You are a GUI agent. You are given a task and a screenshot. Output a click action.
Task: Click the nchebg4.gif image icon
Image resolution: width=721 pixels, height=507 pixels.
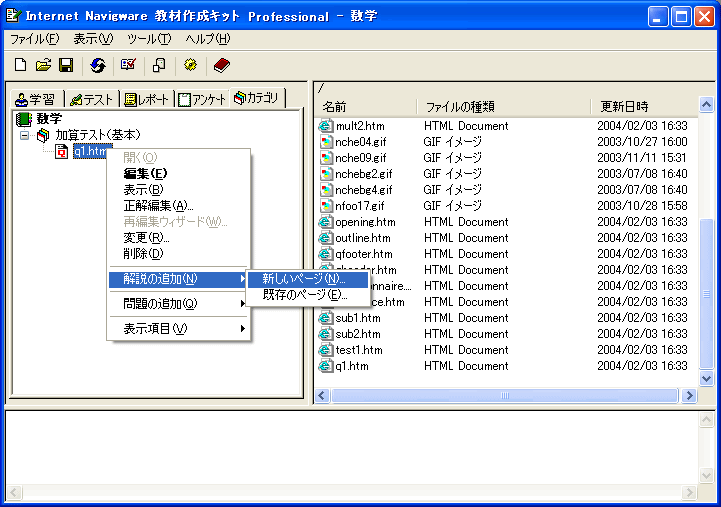(326, 190)
